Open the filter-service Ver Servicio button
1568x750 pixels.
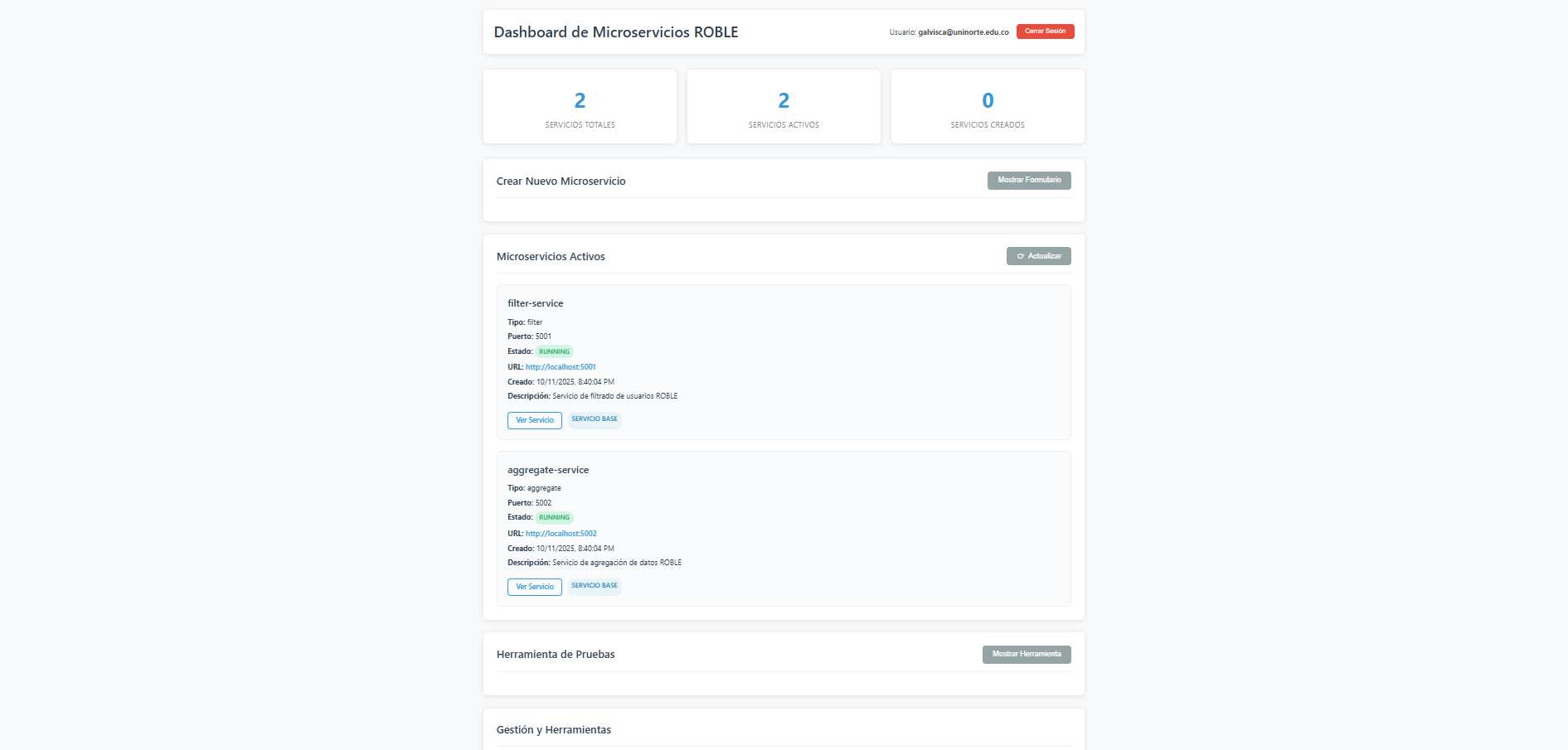[534, 420]
